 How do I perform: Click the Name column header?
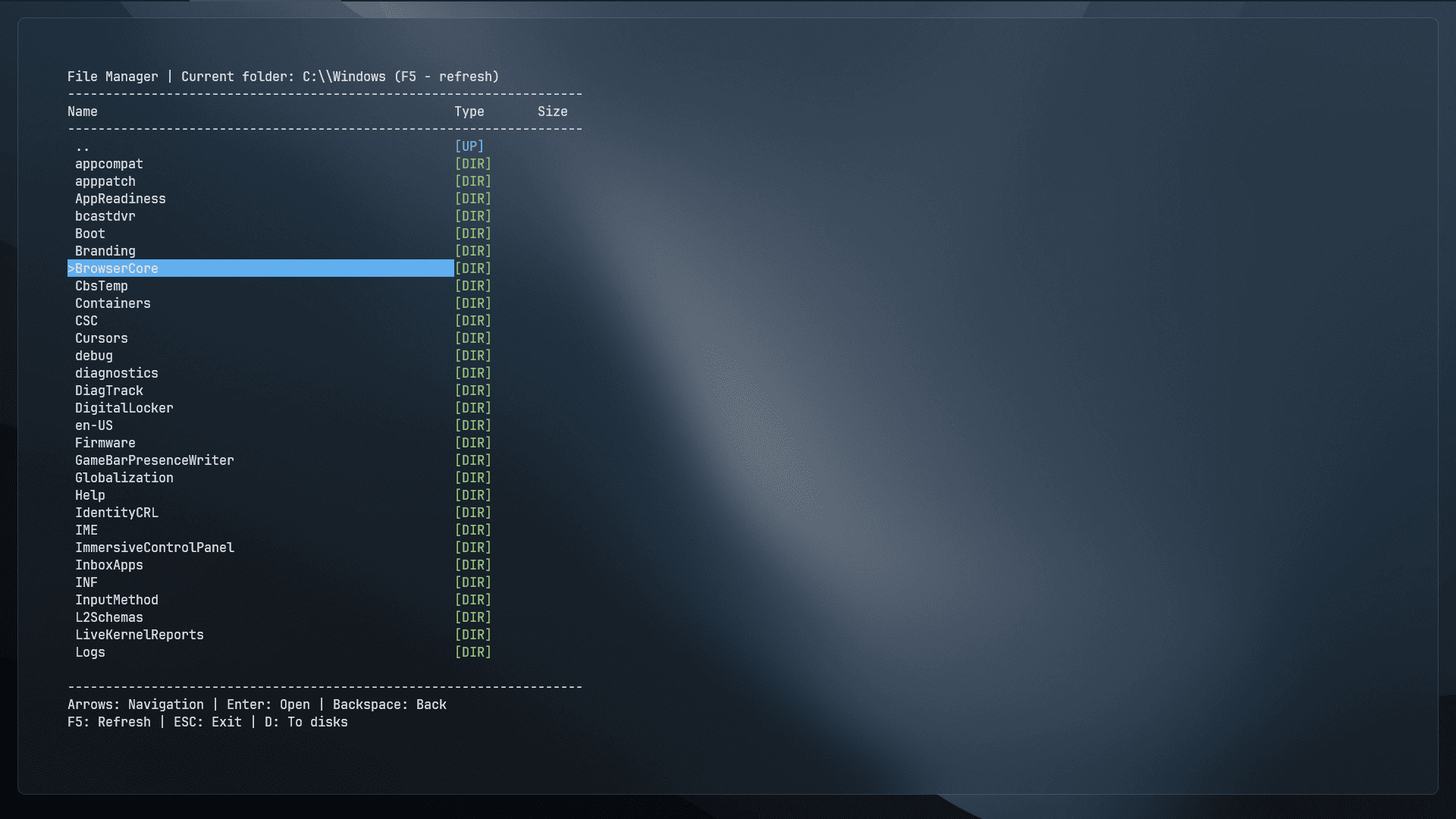(x=83, y=111)
